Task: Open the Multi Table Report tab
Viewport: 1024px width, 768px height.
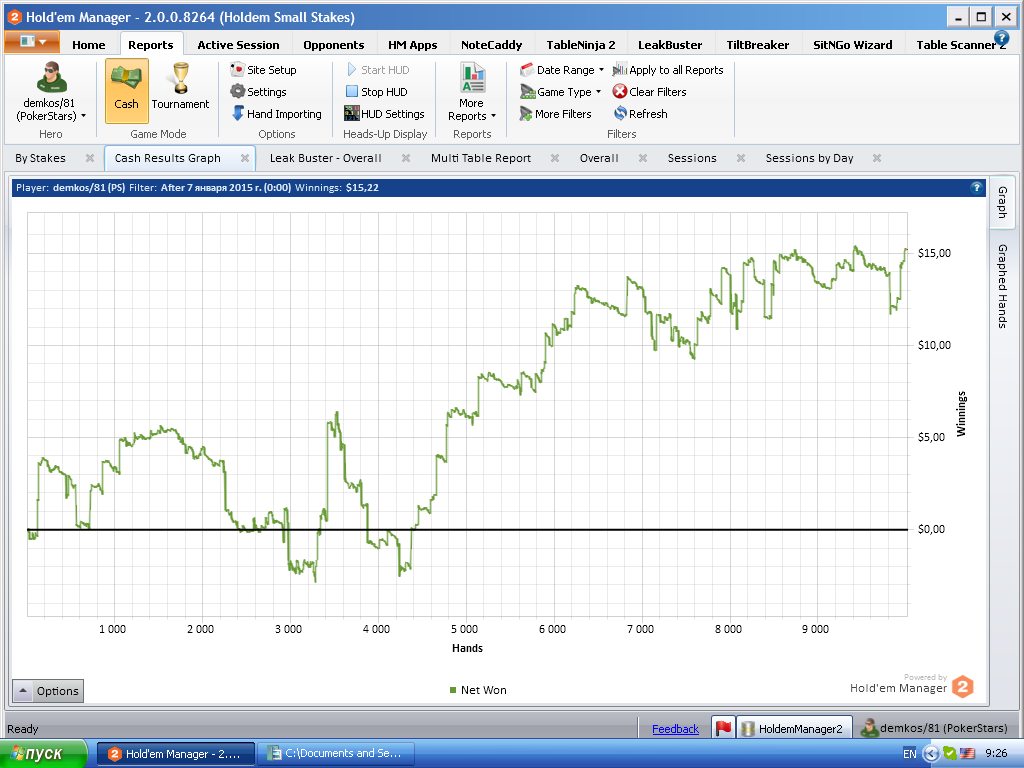Action: point(481,158)
